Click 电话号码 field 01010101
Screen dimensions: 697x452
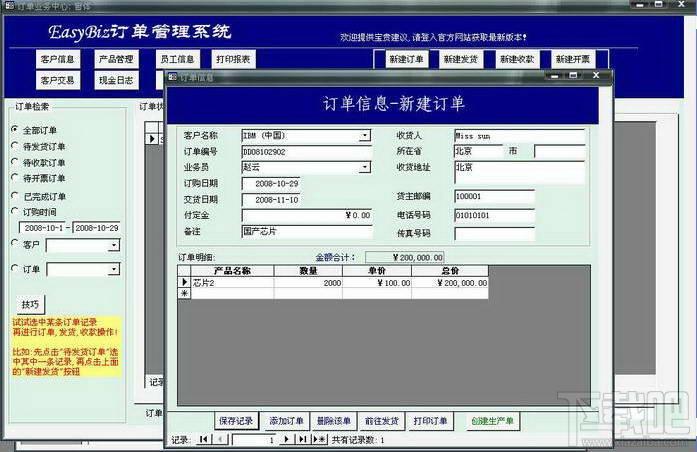tap(494, 215)
